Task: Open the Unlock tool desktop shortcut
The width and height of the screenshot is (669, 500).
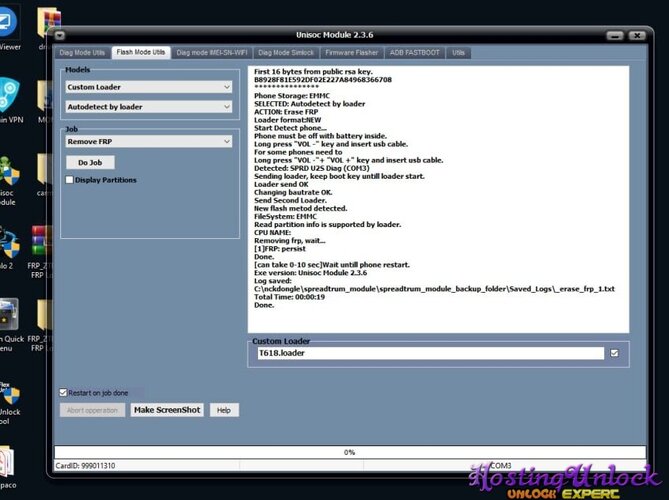Action: [10, 394]
